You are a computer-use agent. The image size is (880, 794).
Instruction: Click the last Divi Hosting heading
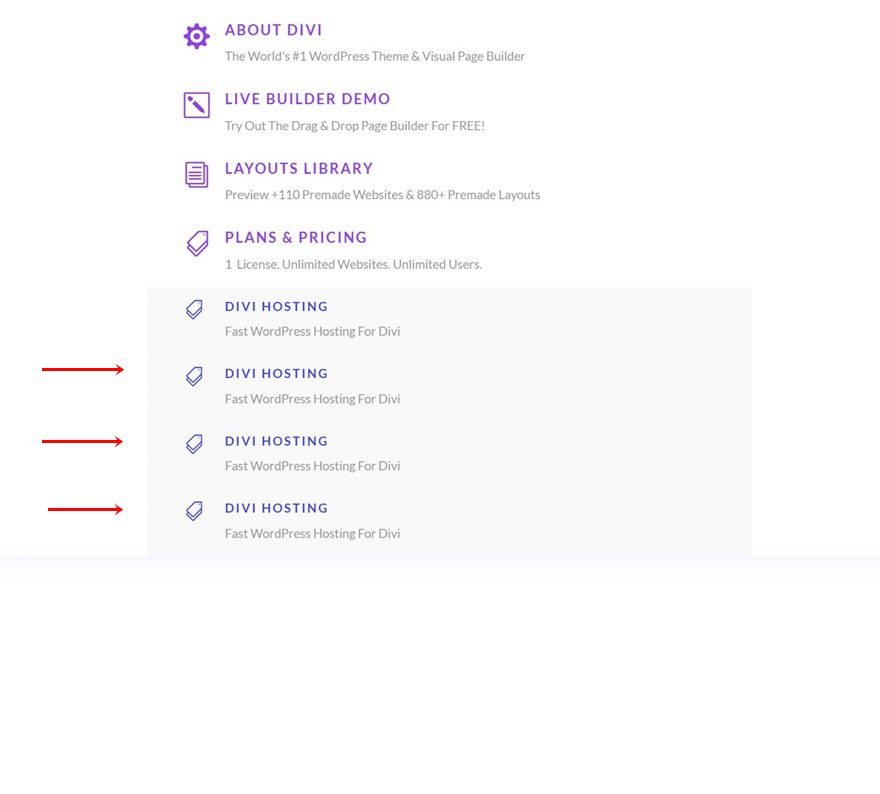276,508
